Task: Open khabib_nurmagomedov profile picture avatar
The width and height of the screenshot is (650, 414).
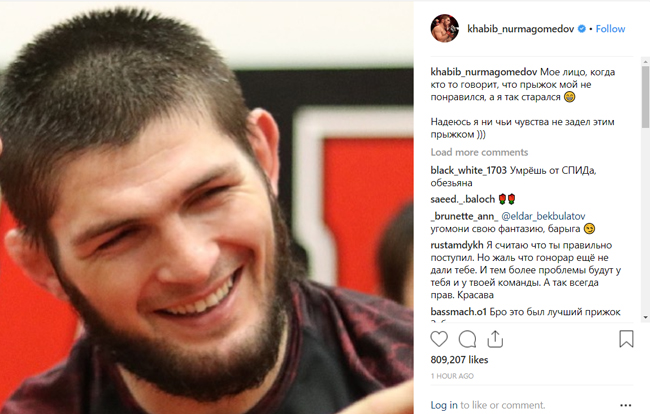Action: pos(445,28)
